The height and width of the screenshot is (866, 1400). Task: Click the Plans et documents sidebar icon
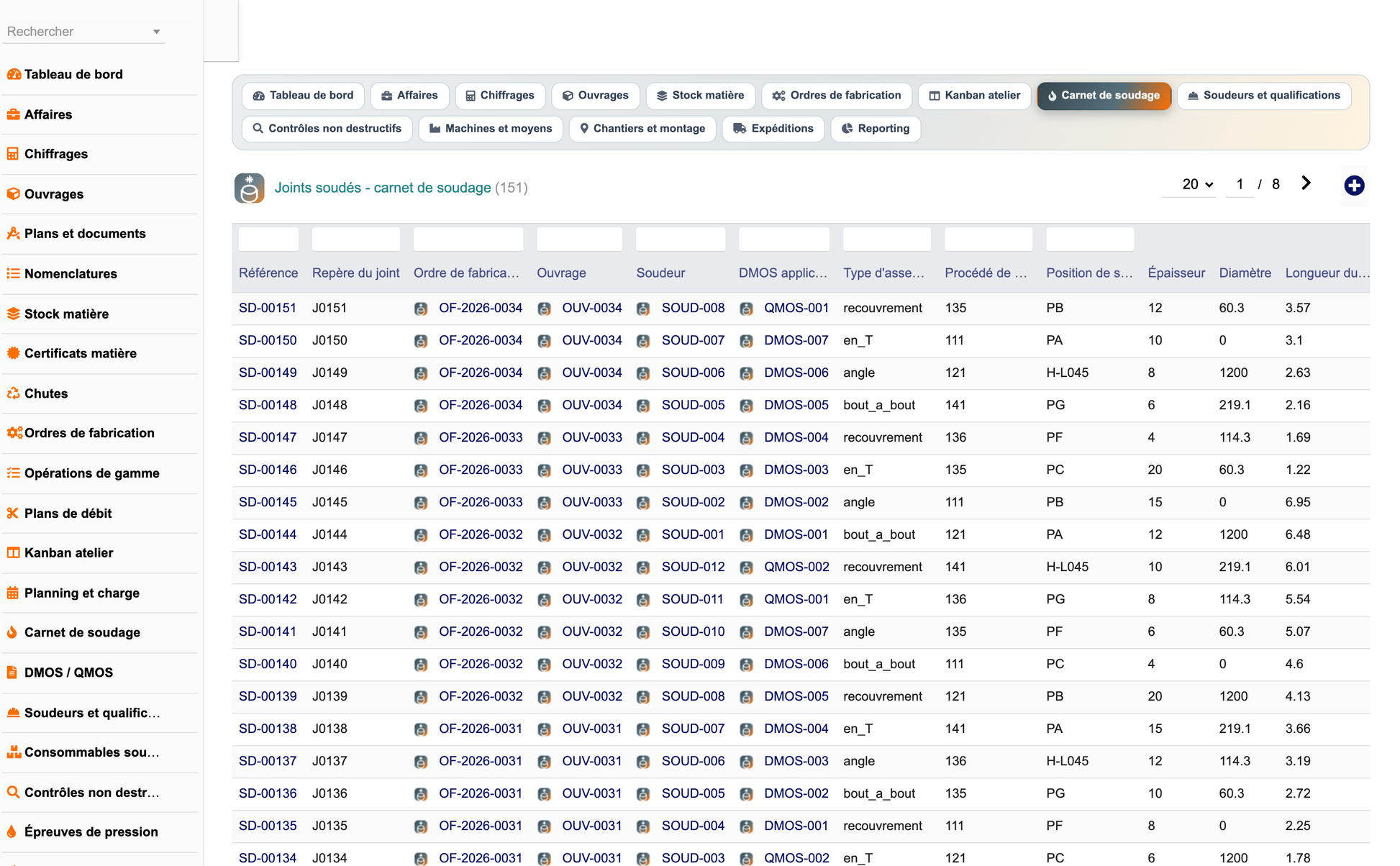[x=14, y=234]
